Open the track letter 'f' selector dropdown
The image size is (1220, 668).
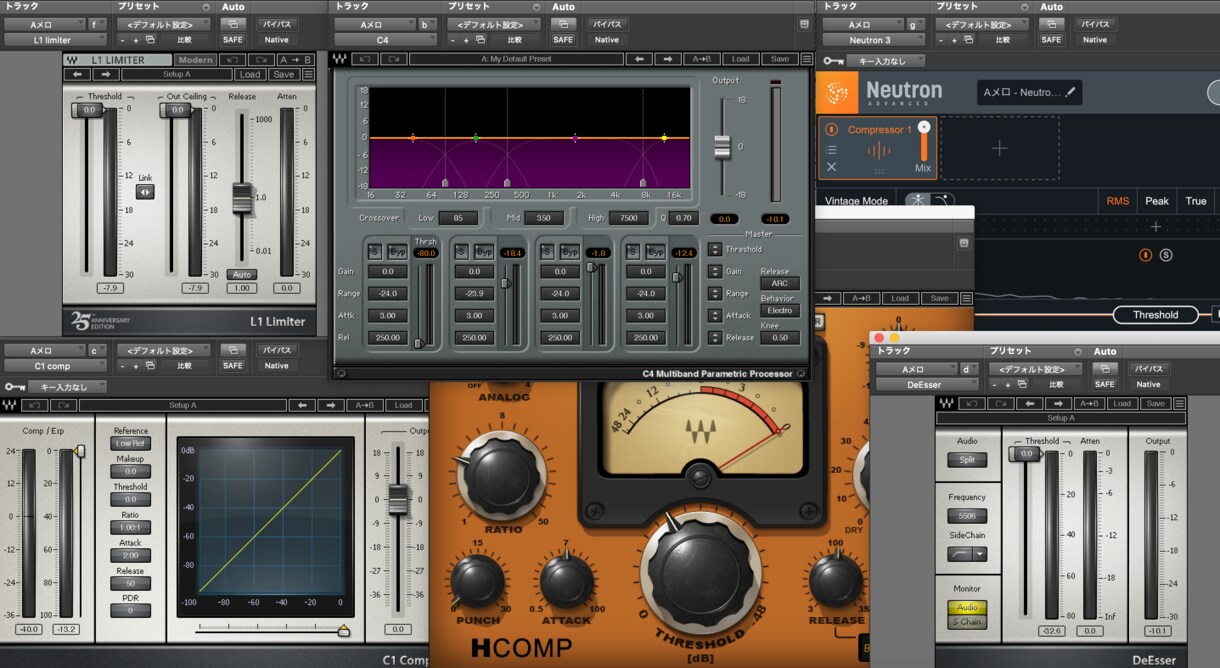tap(97, 24)
